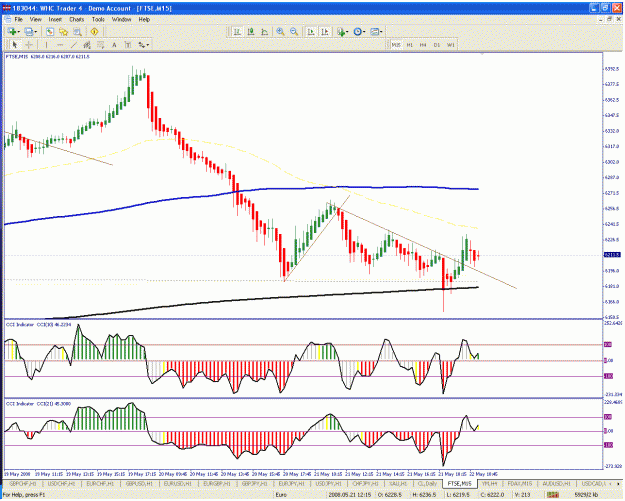Switch to the XAU,H1 chart tab
The width and height of the screenshot is (625, 501).
point(397,483)
